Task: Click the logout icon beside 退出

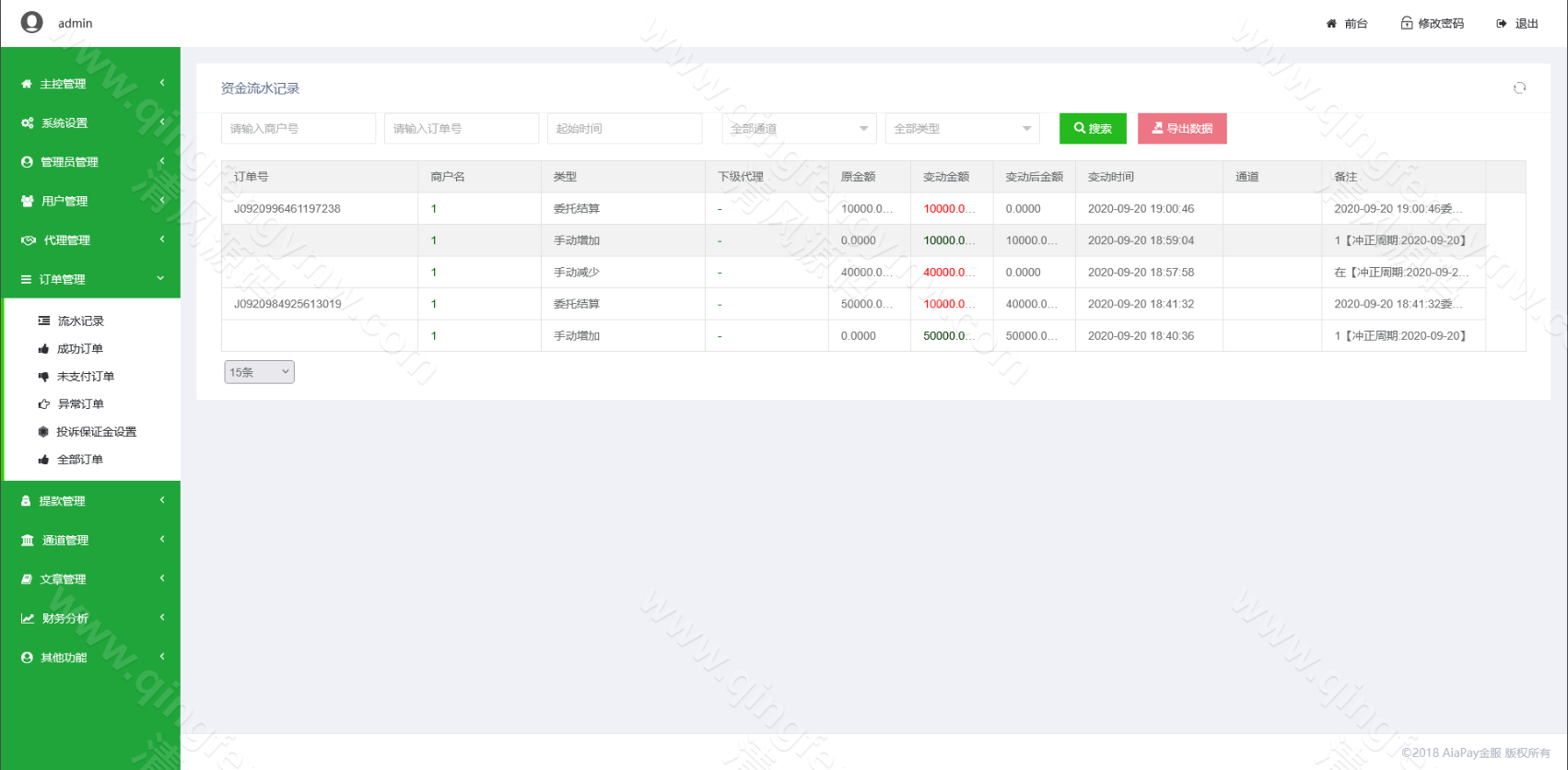Action: pos(1502,24)
